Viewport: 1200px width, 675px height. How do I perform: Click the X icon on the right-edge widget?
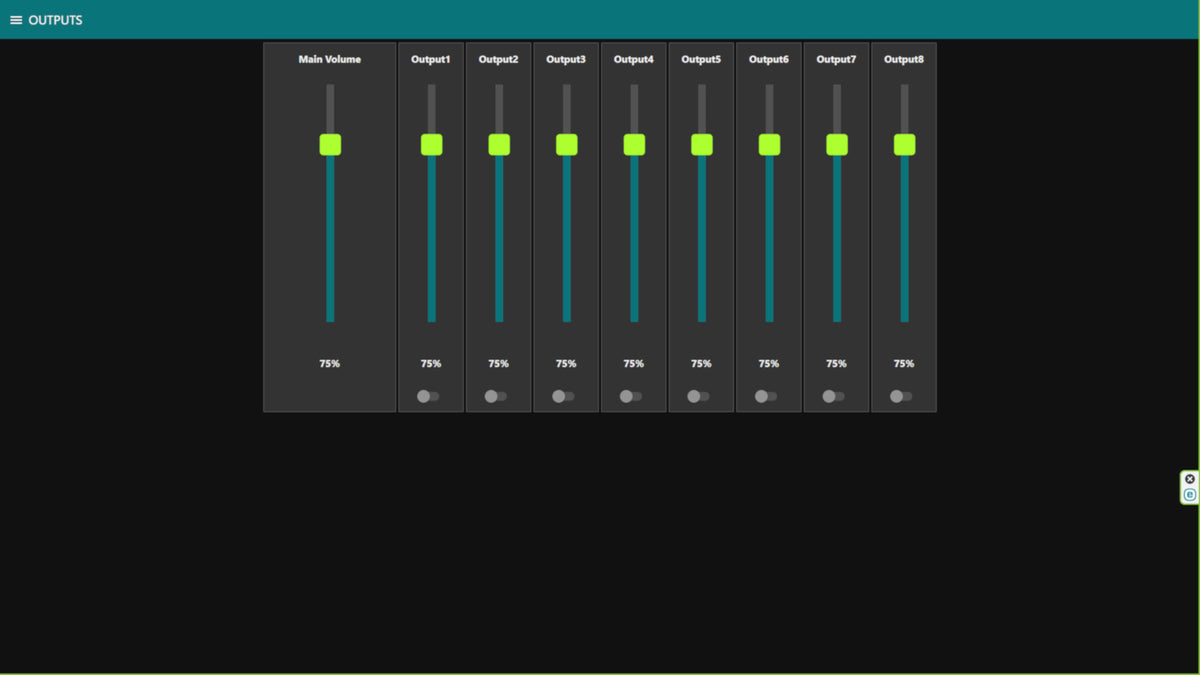pyautogui.click(x=1188, y=478)
